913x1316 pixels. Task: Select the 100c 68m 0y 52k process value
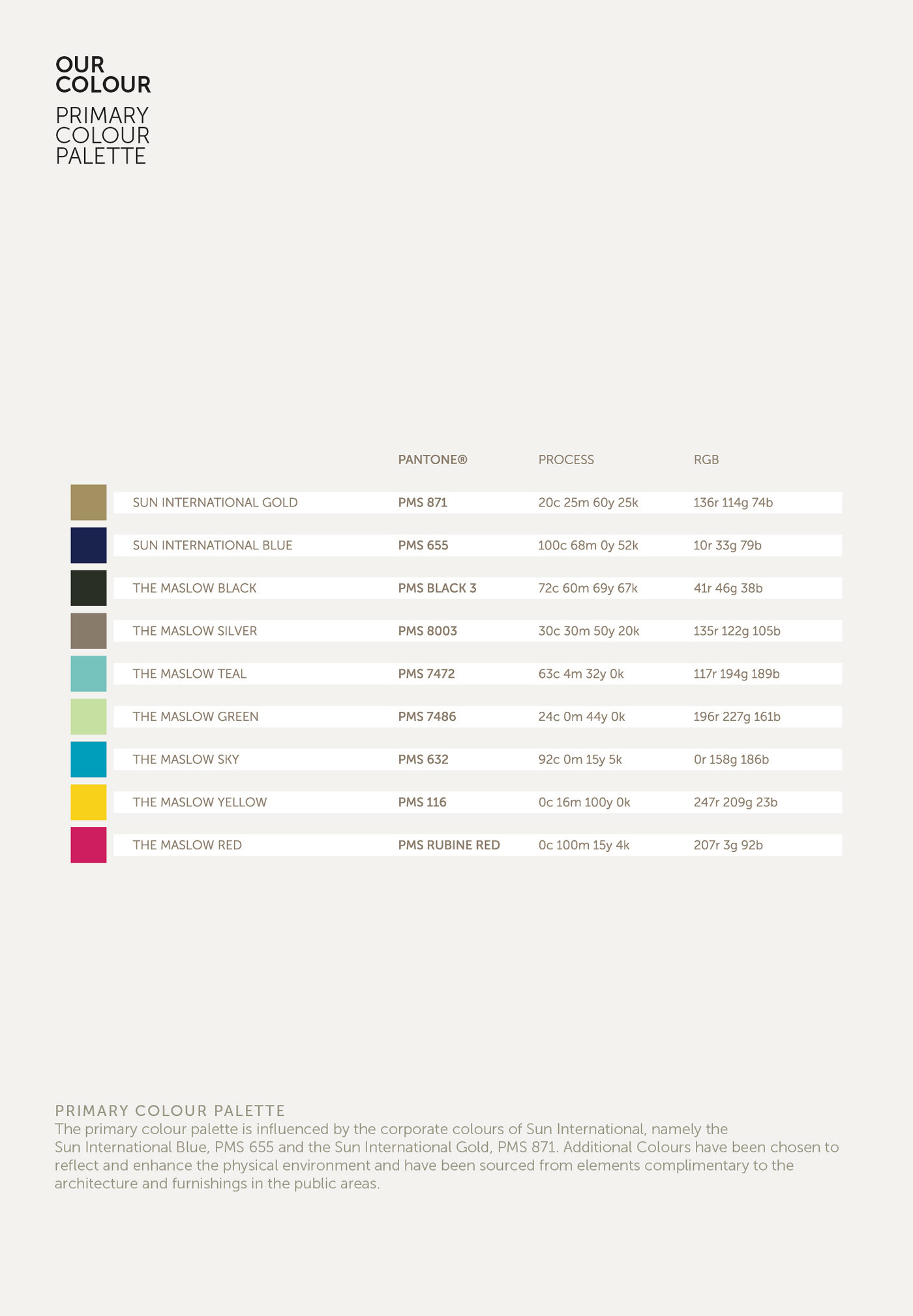pyautogui.click(x=588, y=546)
